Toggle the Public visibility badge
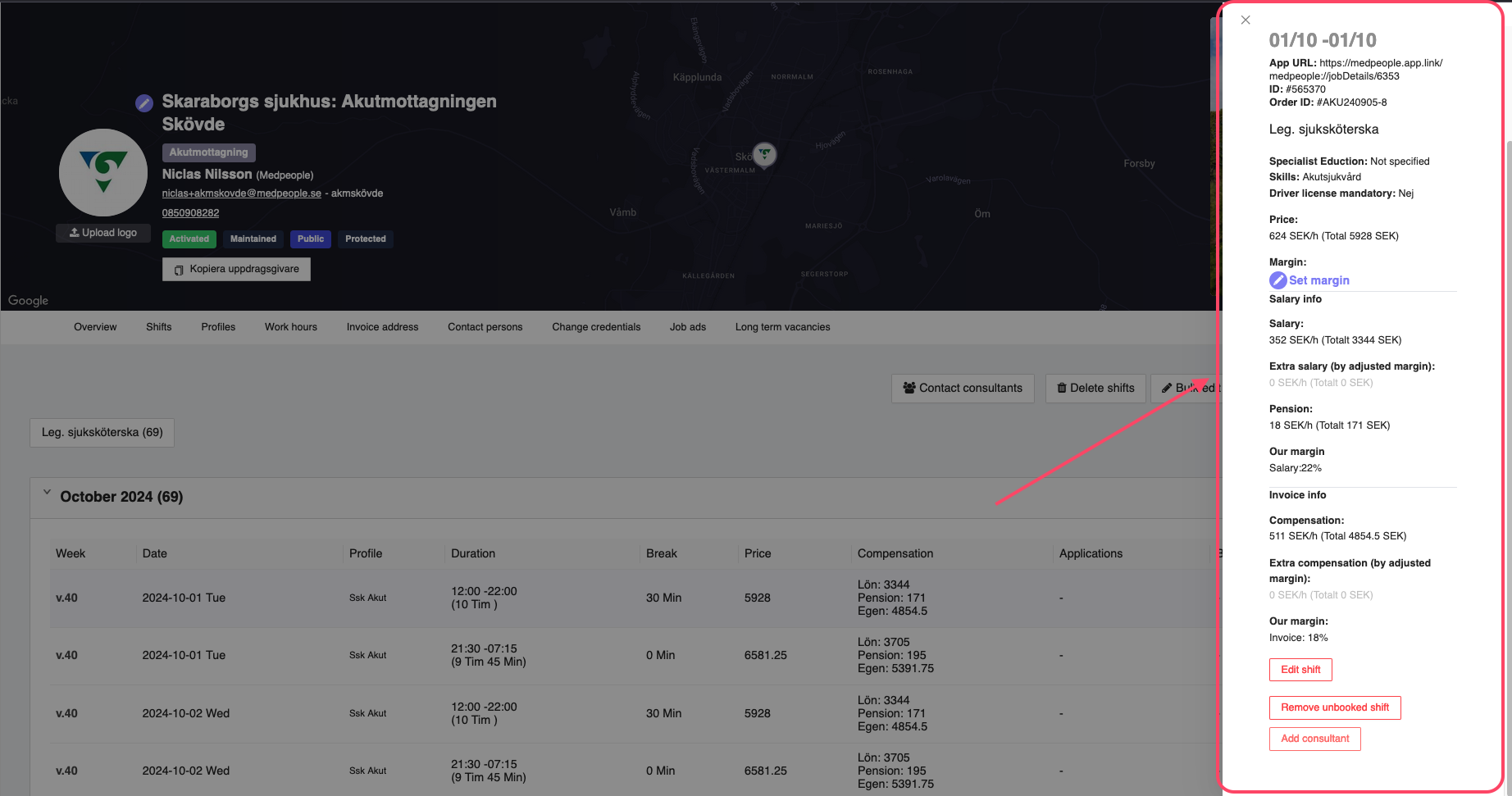Viewport: 1512px width, 796px height. pos(310,239)
